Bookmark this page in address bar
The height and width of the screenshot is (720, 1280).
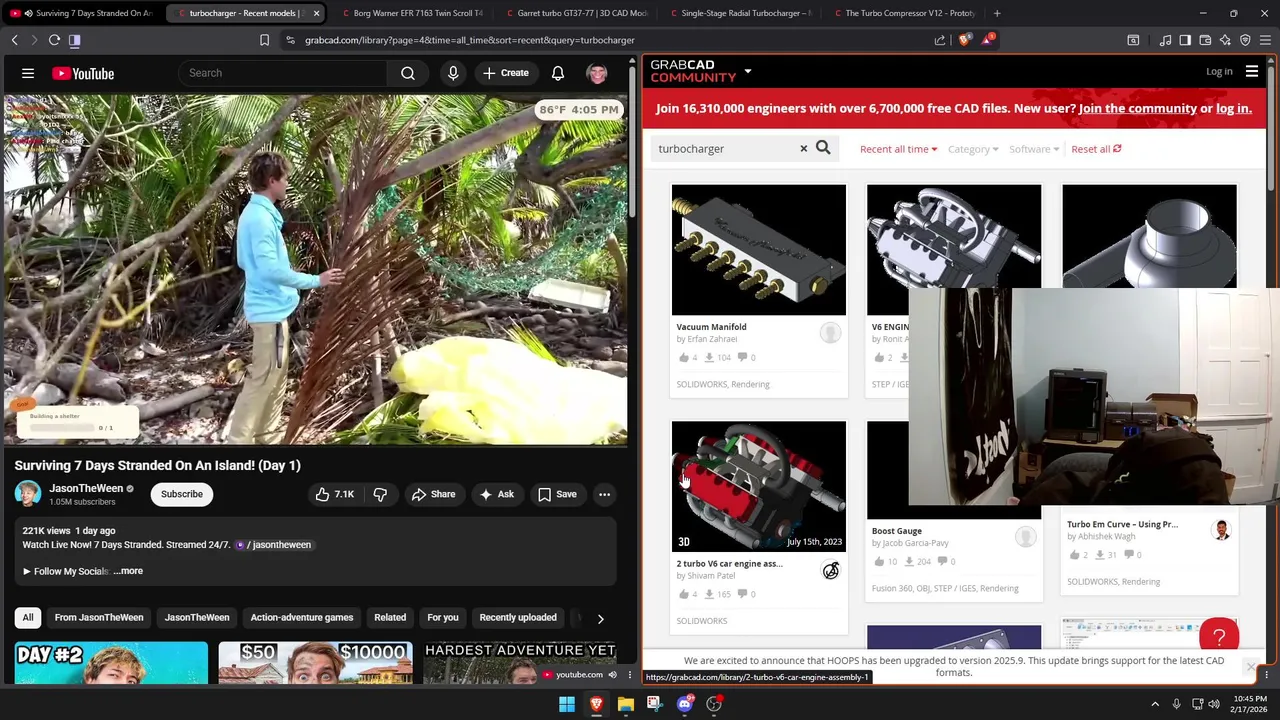(x=264, y=40)
